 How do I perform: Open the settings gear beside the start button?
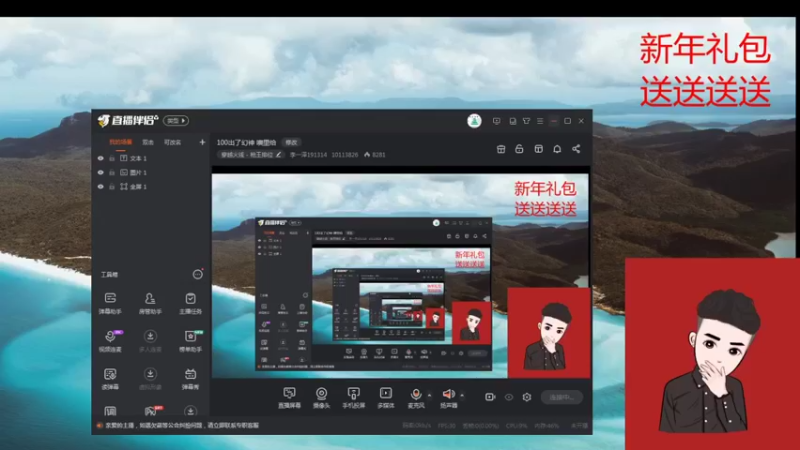click(x=527, y=396)
